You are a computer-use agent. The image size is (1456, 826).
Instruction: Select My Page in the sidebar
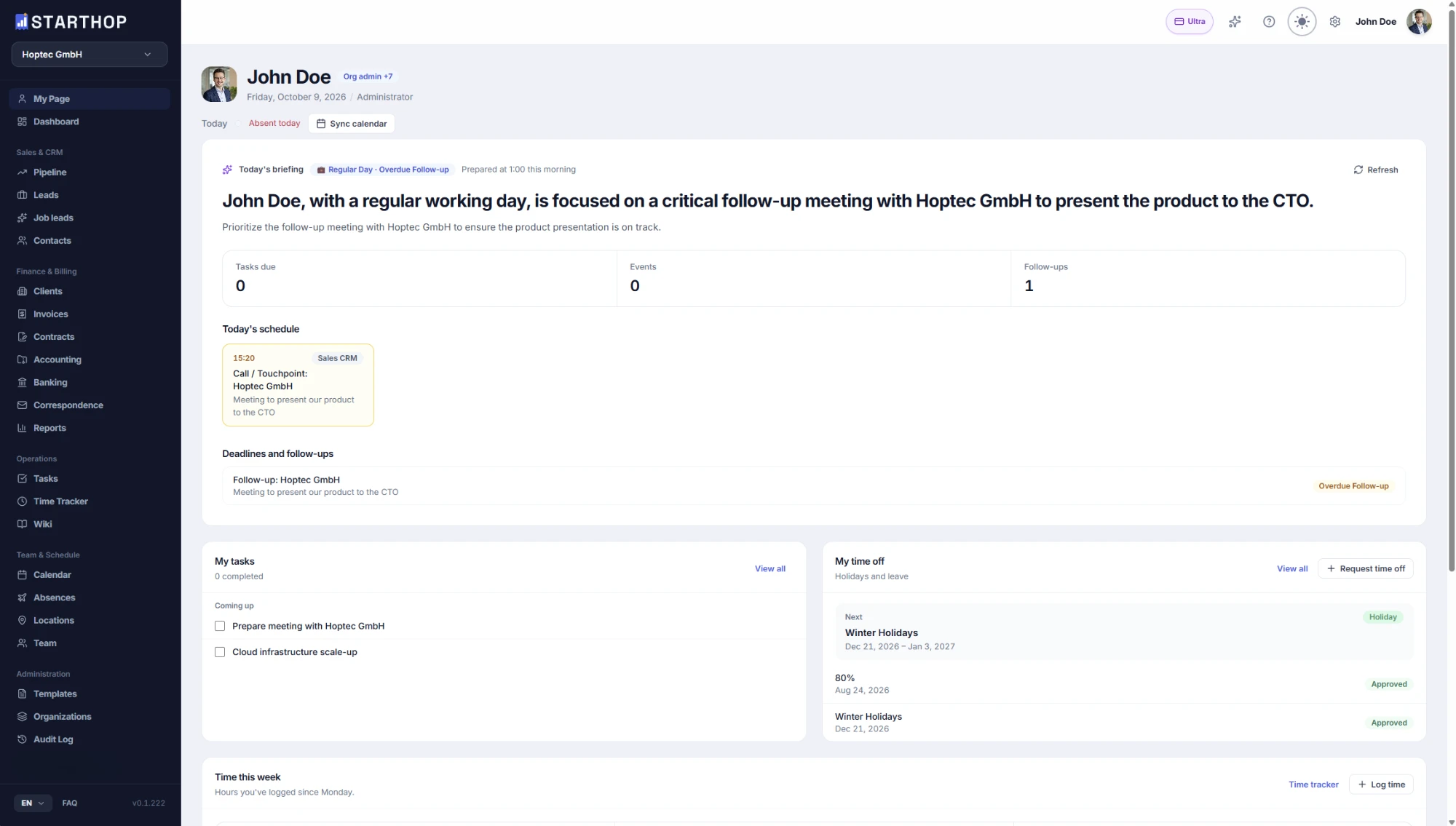pos(90,99)
